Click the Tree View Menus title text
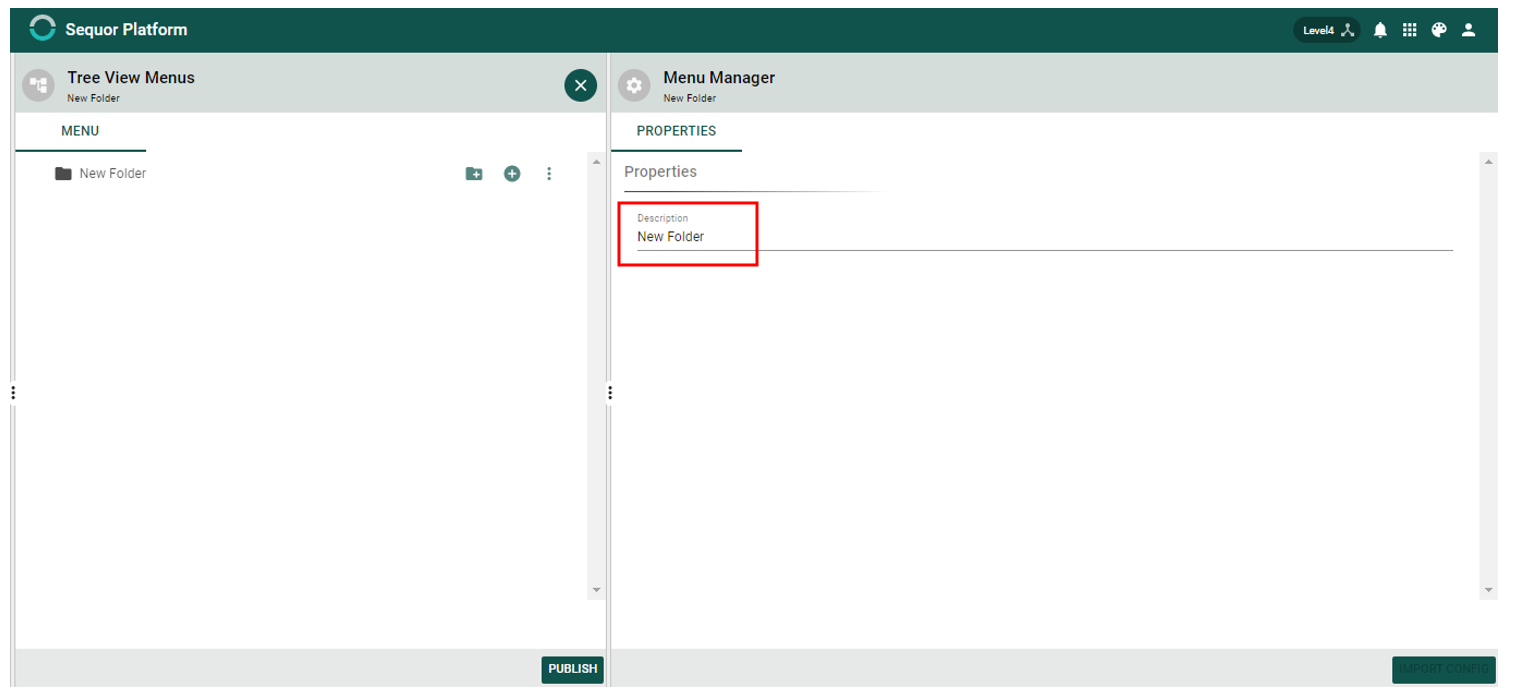This screenshot has height=691, width=1515. point(131,78)
